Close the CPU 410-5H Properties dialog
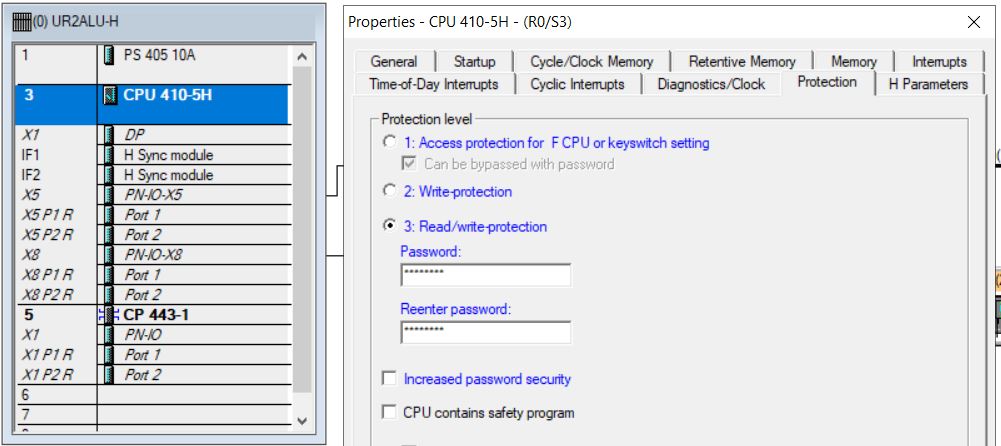 (x=974, y=22)
